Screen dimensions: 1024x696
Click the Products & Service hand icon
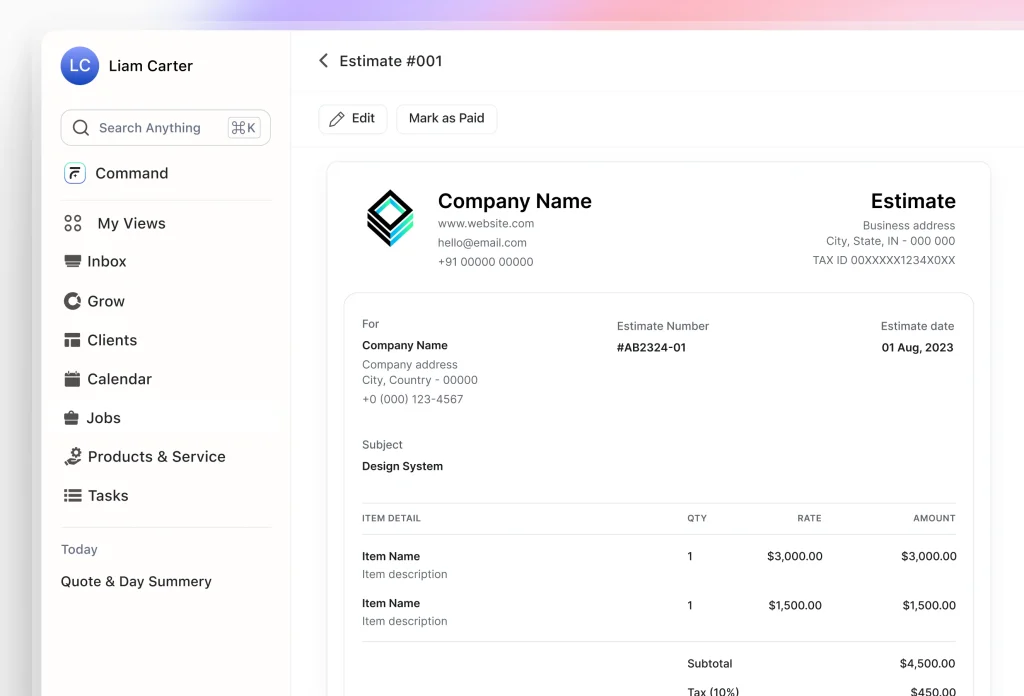[73, 456]
